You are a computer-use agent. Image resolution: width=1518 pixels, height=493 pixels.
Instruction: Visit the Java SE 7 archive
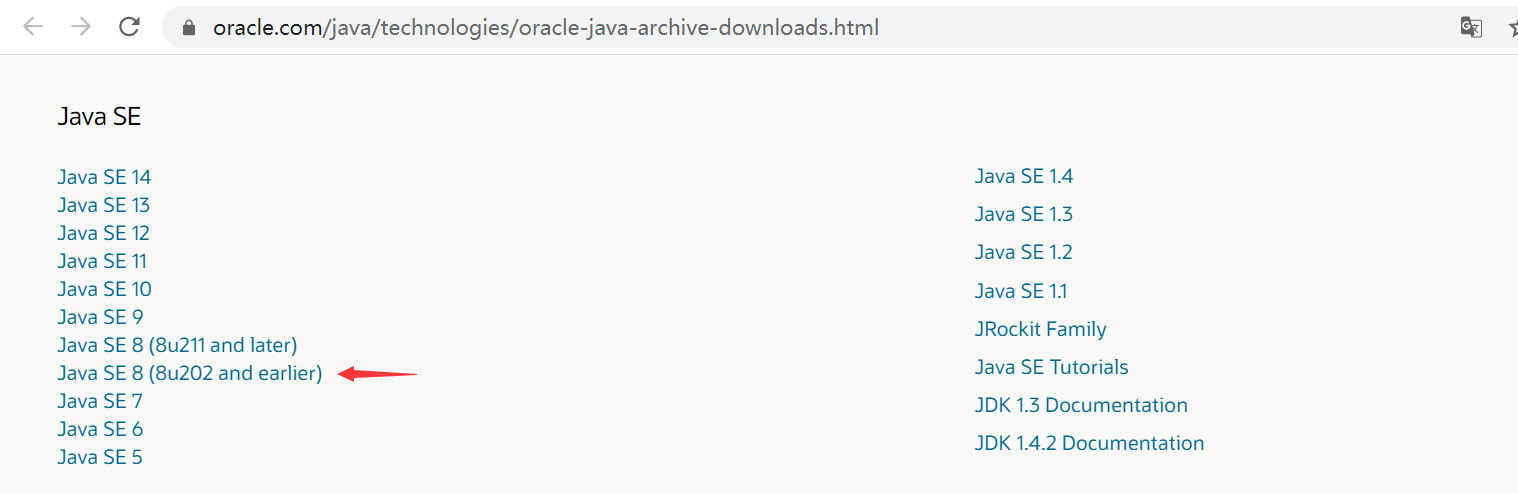click(100, 401)
